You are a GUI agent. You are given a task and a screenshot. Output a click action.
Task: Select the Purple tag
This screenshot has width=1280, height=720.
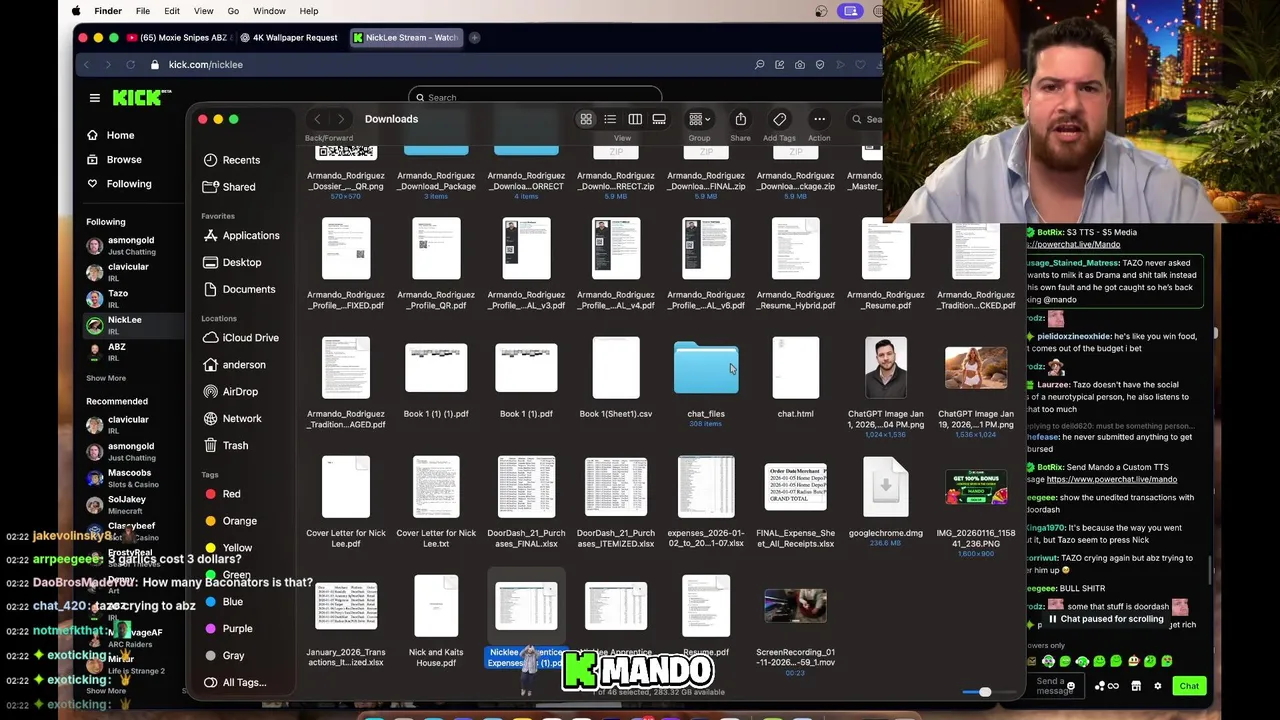[228, 629]
